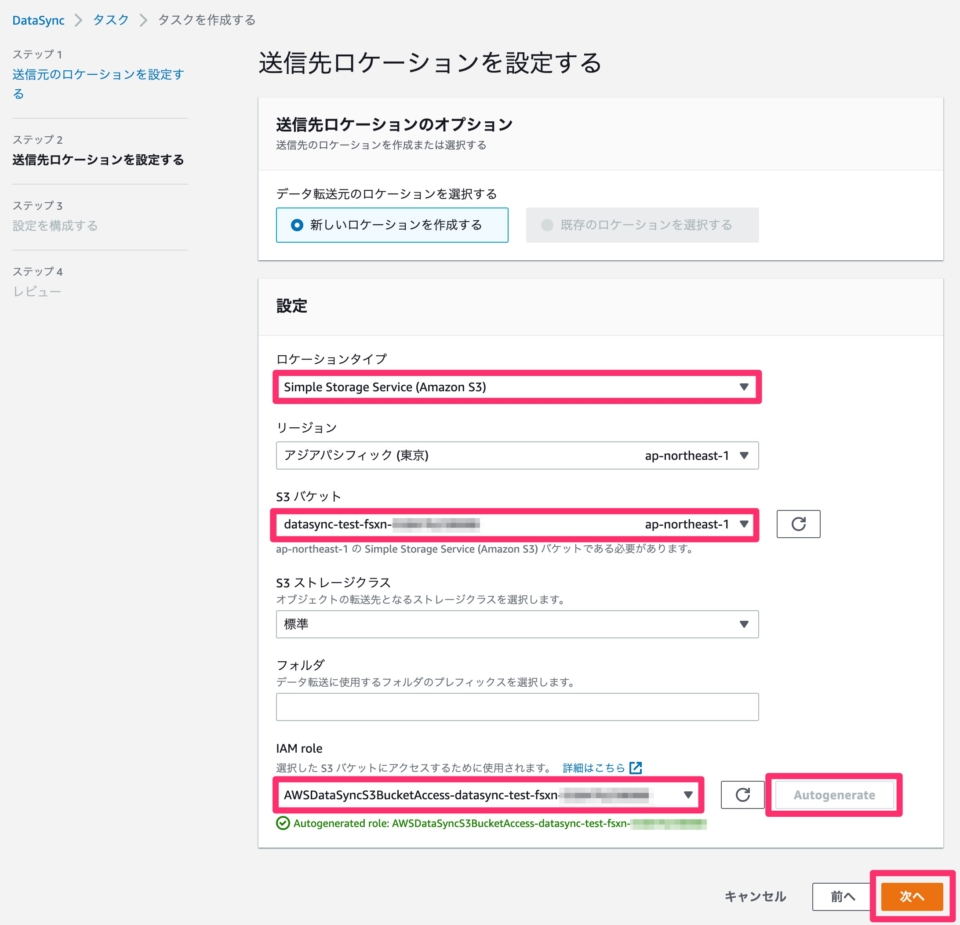Click the 次へ button
The image size is (960, 925).
coord(911,896)
